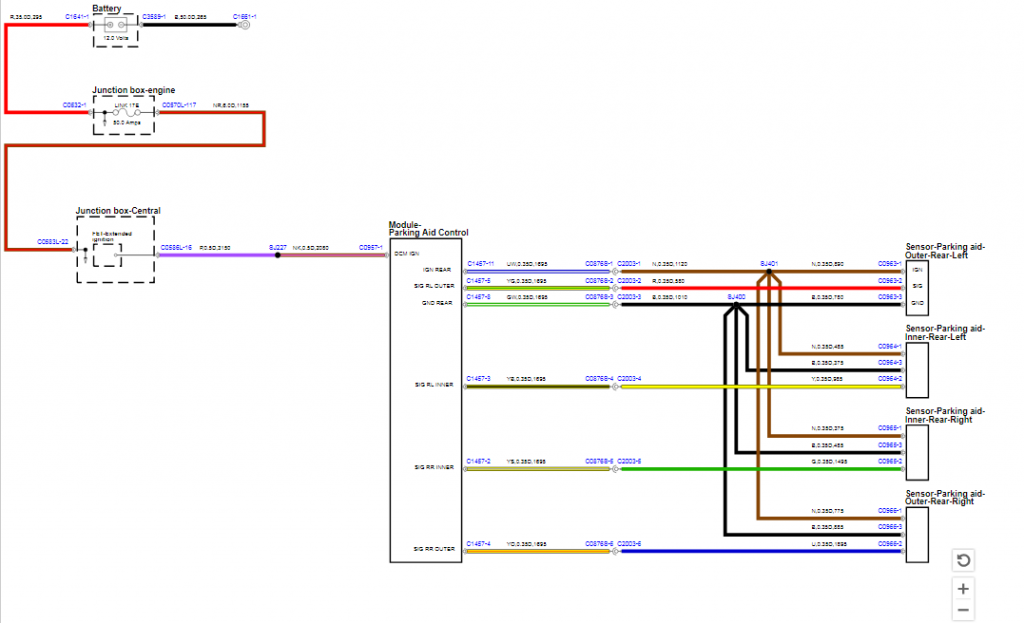Screen dimensions: 1024x623
Task: Open connector link C1457-2
Action: pyautogui.click(x=479, y=461)
